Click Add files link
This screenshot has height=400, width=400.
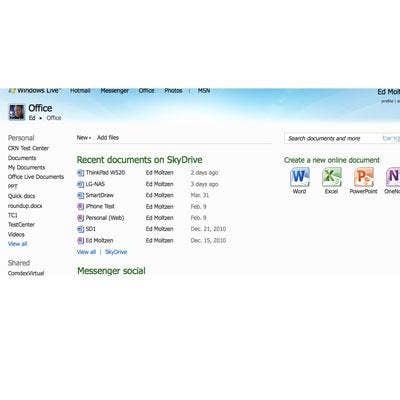pyautogui.click(x=108, y=138)
